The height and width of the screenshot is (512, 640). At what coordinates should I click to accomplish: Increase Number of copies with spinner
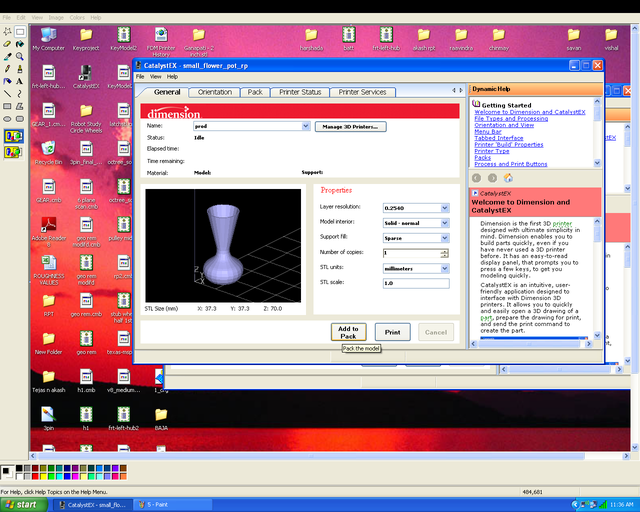click(x=444, y=251)
